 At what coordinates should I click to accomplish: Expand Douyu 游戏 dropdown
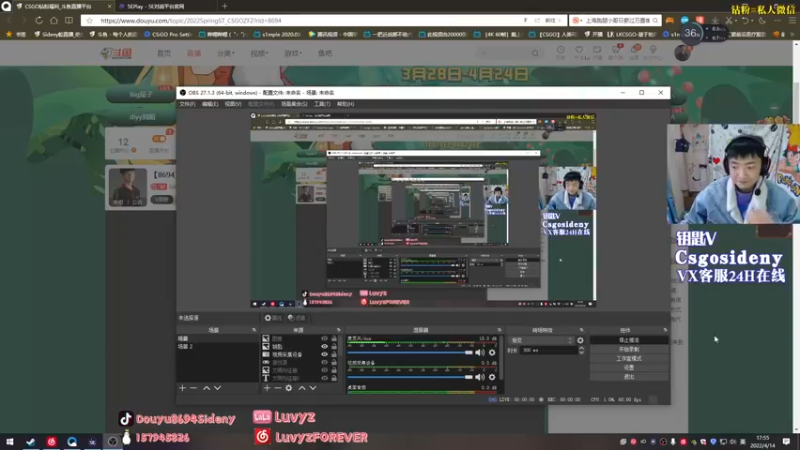click(293, 53)
